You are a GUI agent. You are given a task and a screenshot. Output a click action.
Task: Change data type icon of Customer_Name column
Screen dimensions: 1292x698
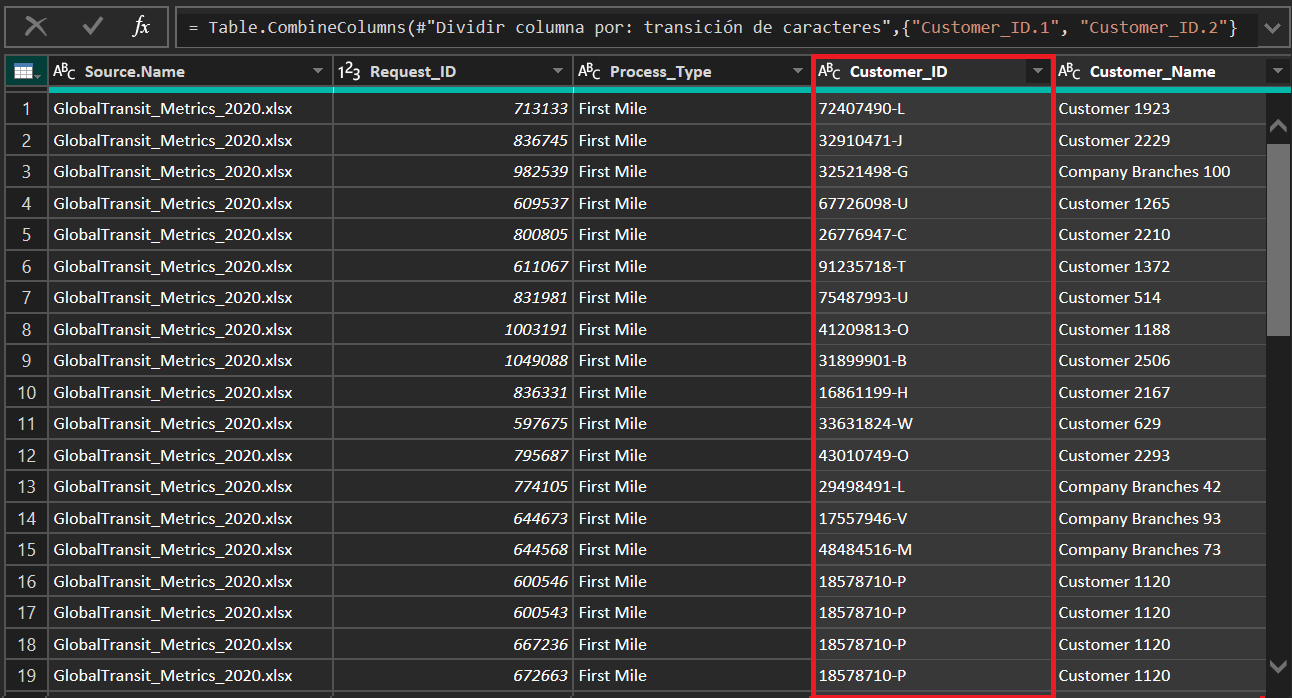(x=1070, y=72)
